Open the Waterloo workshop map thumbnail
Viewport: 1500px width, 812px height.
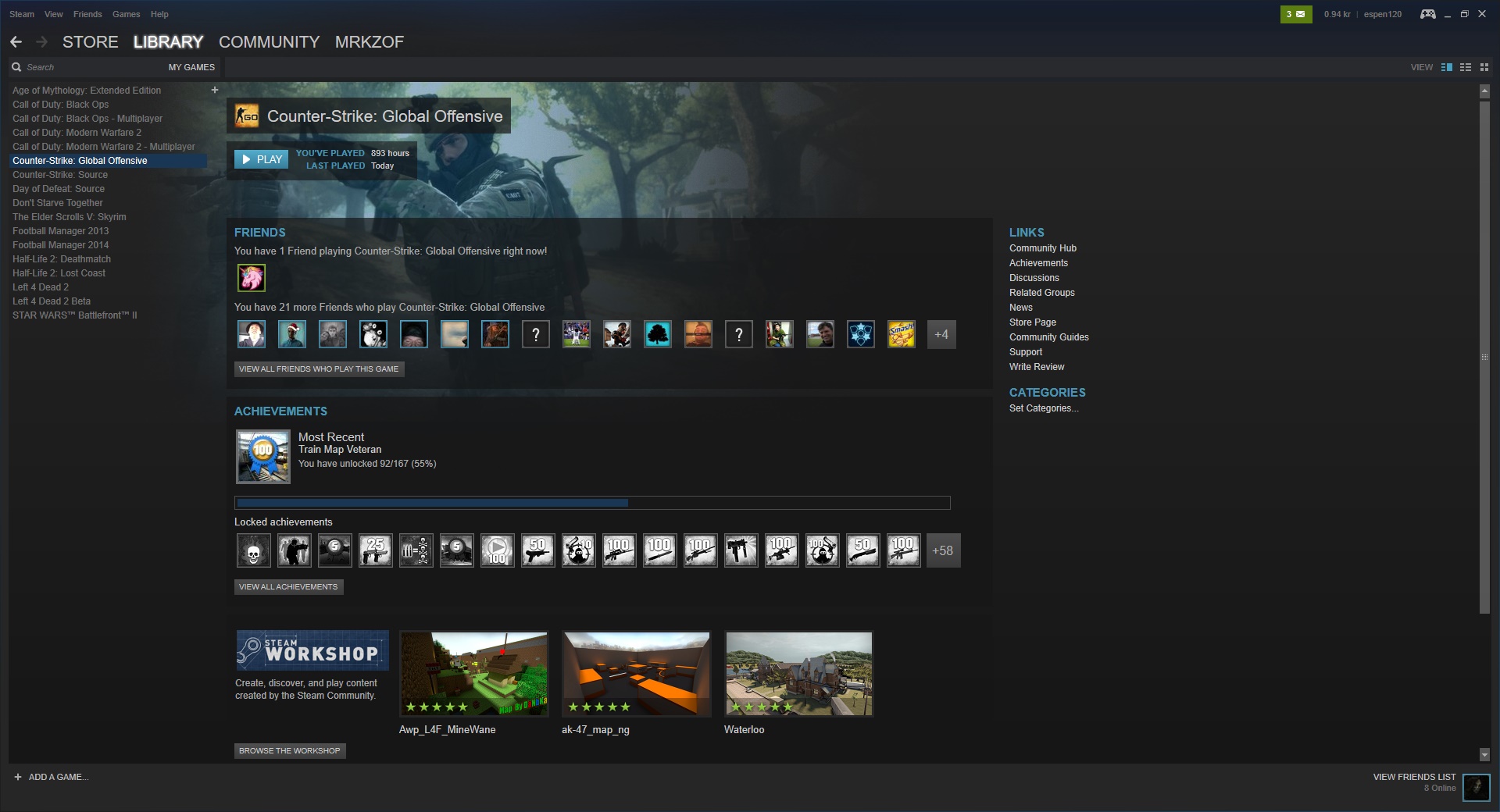[798, 674]
